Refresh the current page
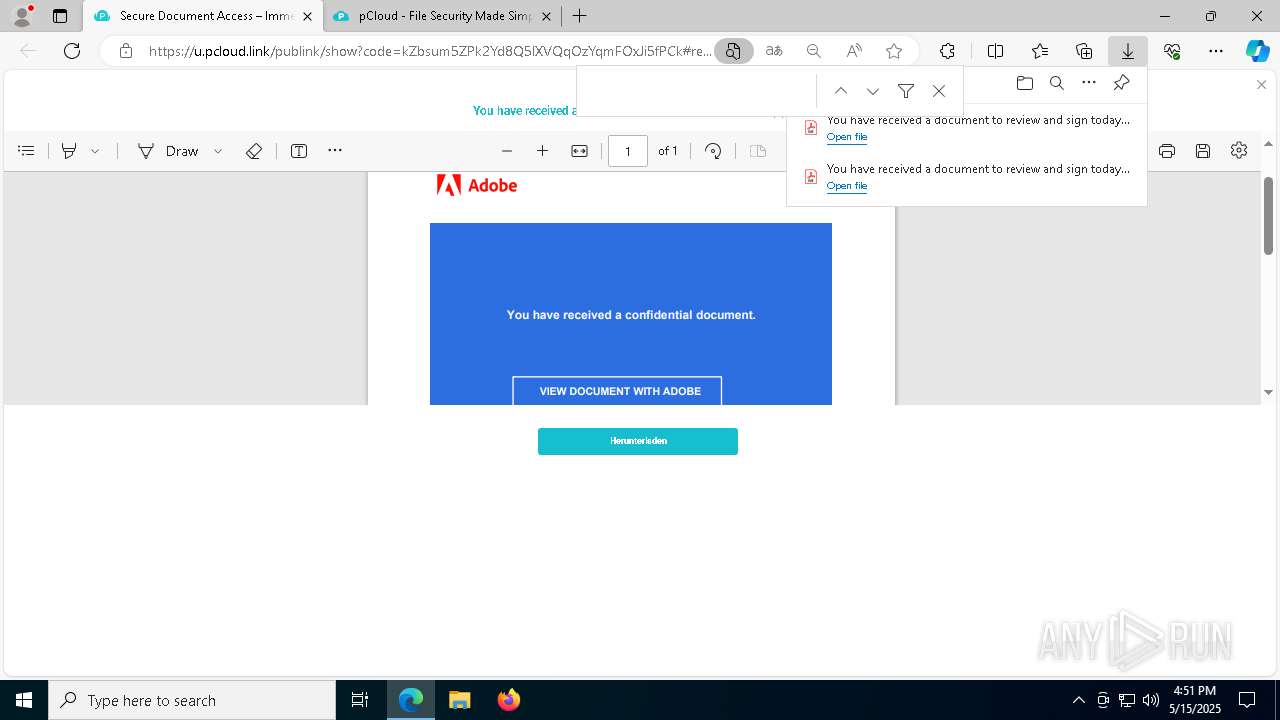Viewport: 1280px width, 720px height. [x=72, y=51]
